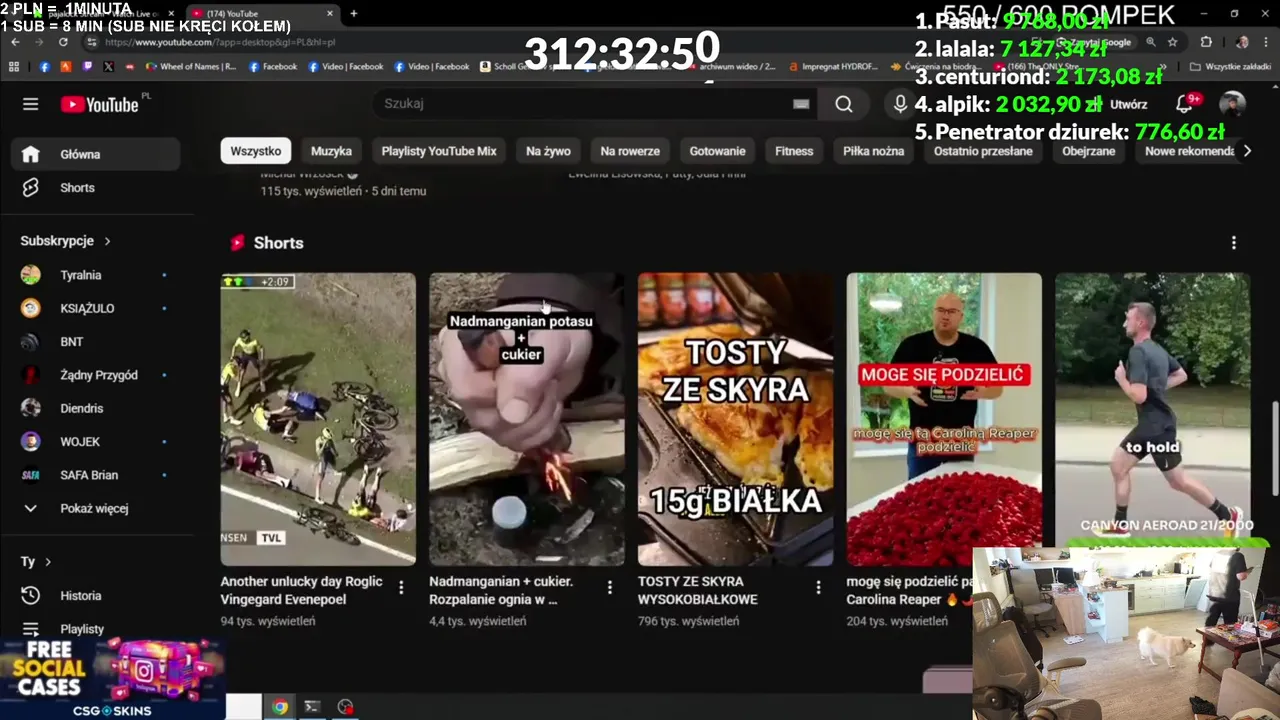
Task: Open the Diendris subscription channel
Action: 96,408
